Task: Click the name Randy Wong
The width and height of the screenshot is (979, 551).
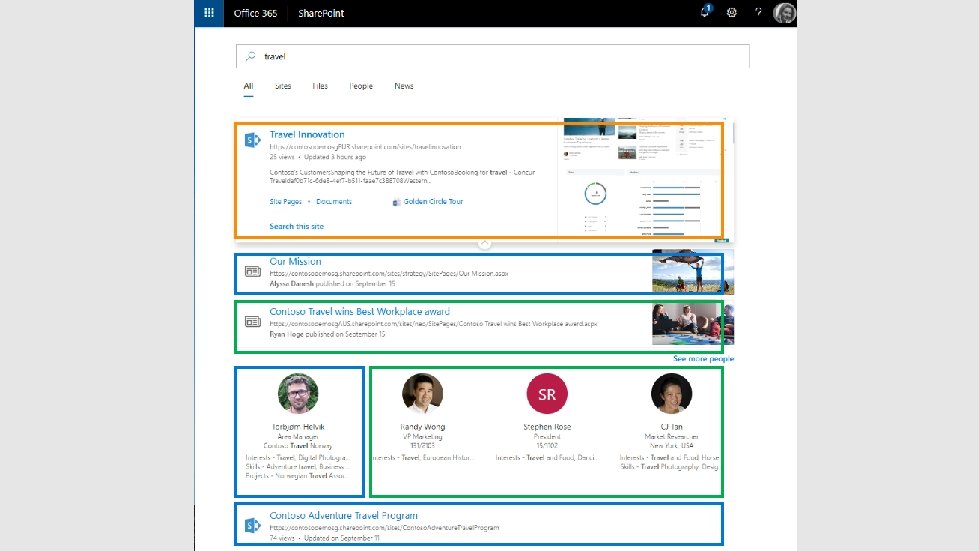Action: click(423, 427)
